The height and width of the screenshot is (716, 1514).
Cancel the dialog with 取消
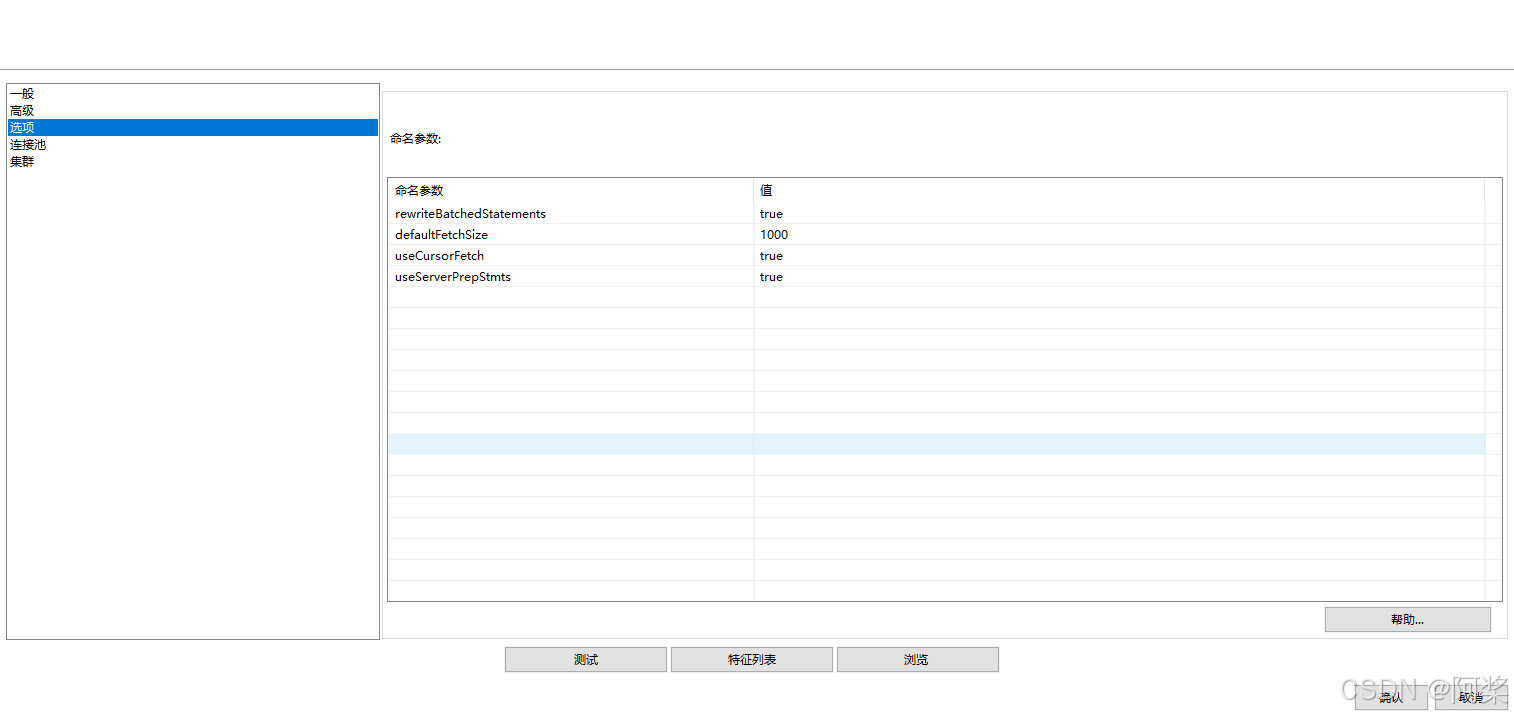point(1471,698)
